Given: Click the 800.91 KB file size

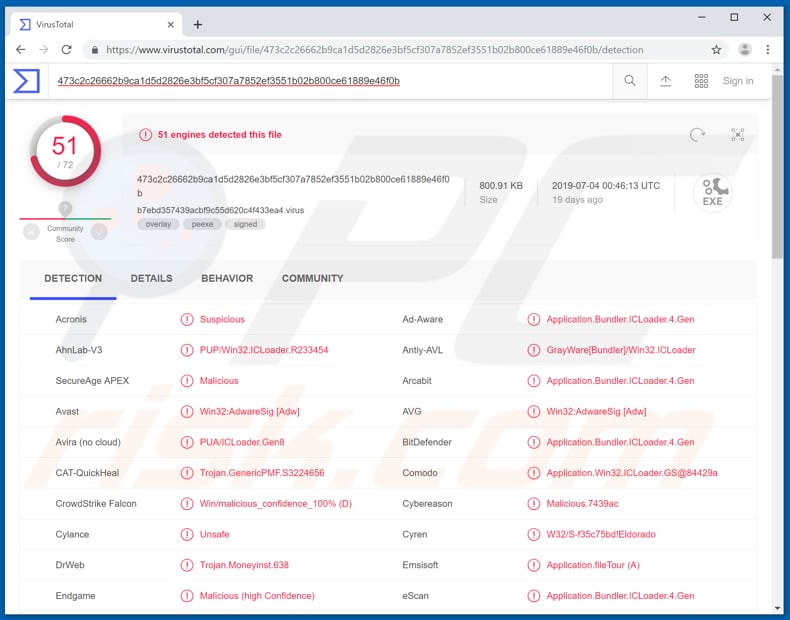Looking at the screenshot, I should pyautogui.click(x=501, y=186).
